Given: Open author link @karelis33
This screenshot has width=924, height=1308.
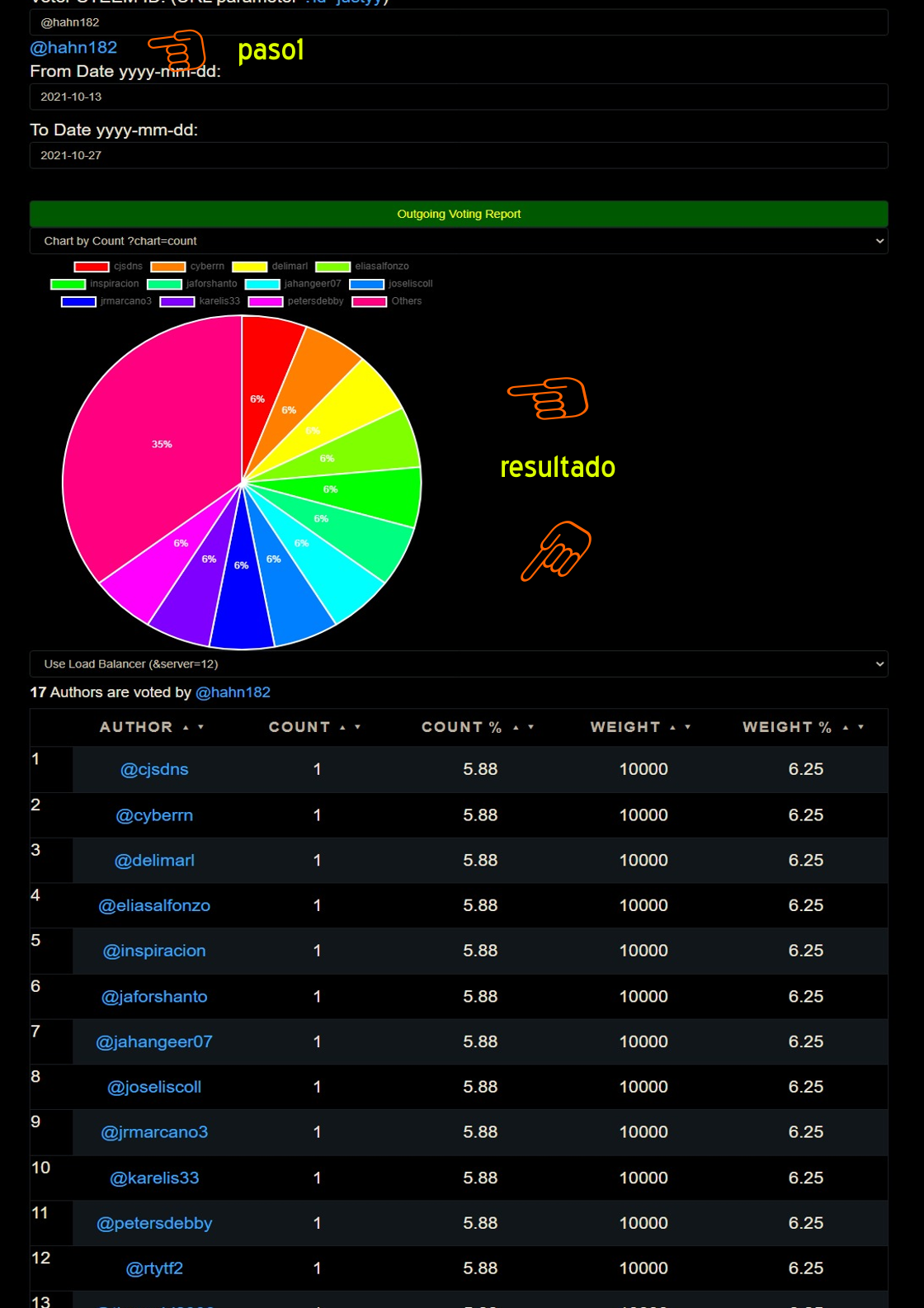Looking at the screenshot, I should [154, 1178].
